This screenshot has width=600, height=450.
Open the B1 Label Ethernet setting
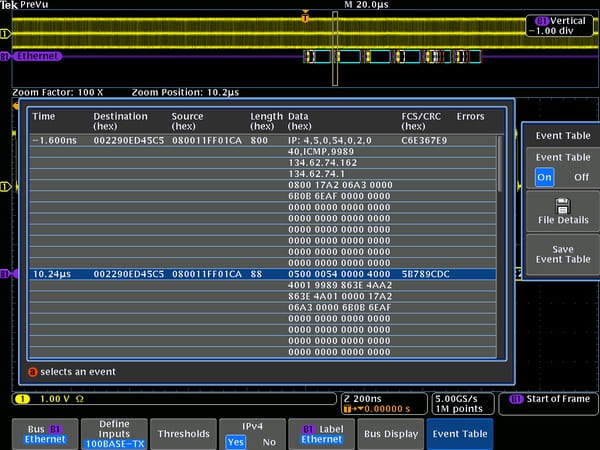321,434
